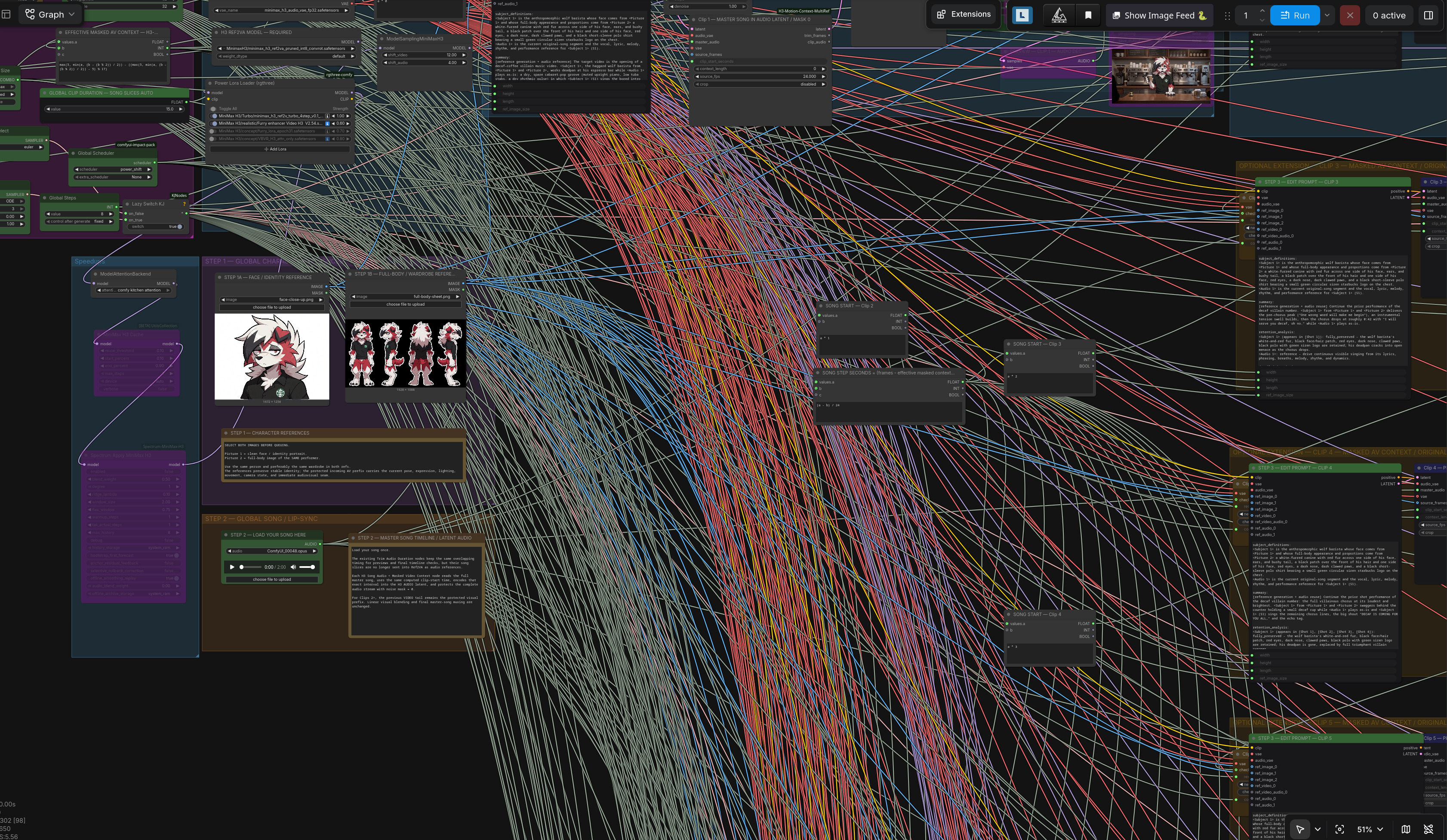Open info for VBVR_H3_attn_only lora
The width and height of the screenshot is (1447, 840).
[x=327, y=138]
